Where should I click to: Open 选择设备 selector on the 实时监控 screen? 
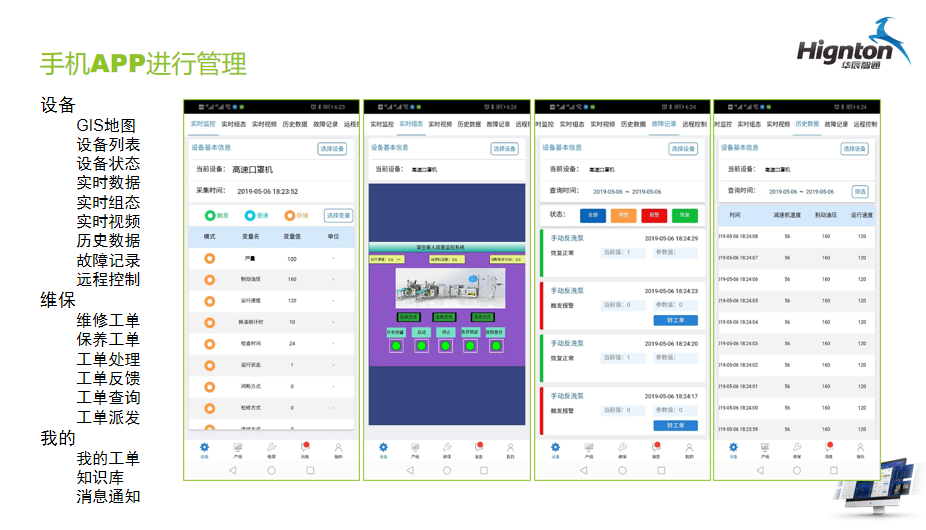point(332,149)
